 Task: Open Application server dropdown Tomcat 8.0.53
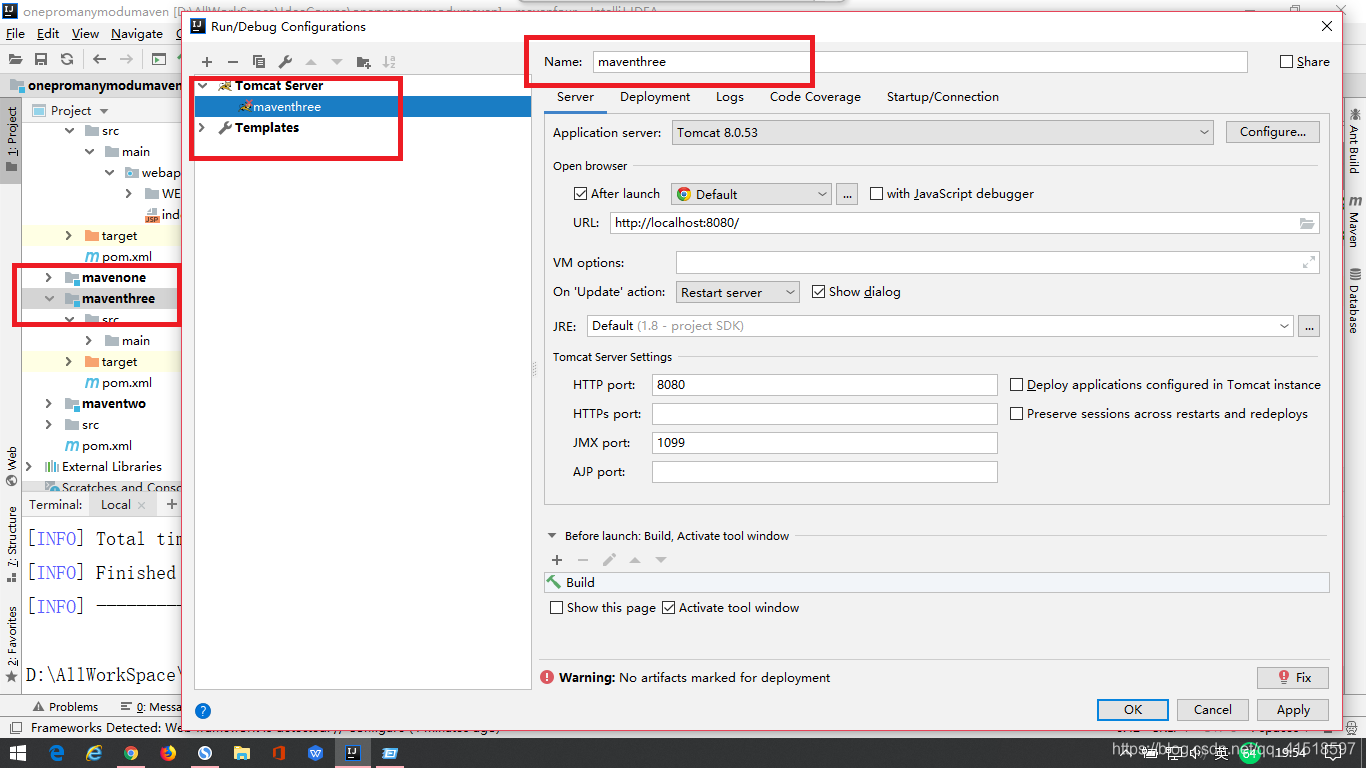[x=943, y=132]
